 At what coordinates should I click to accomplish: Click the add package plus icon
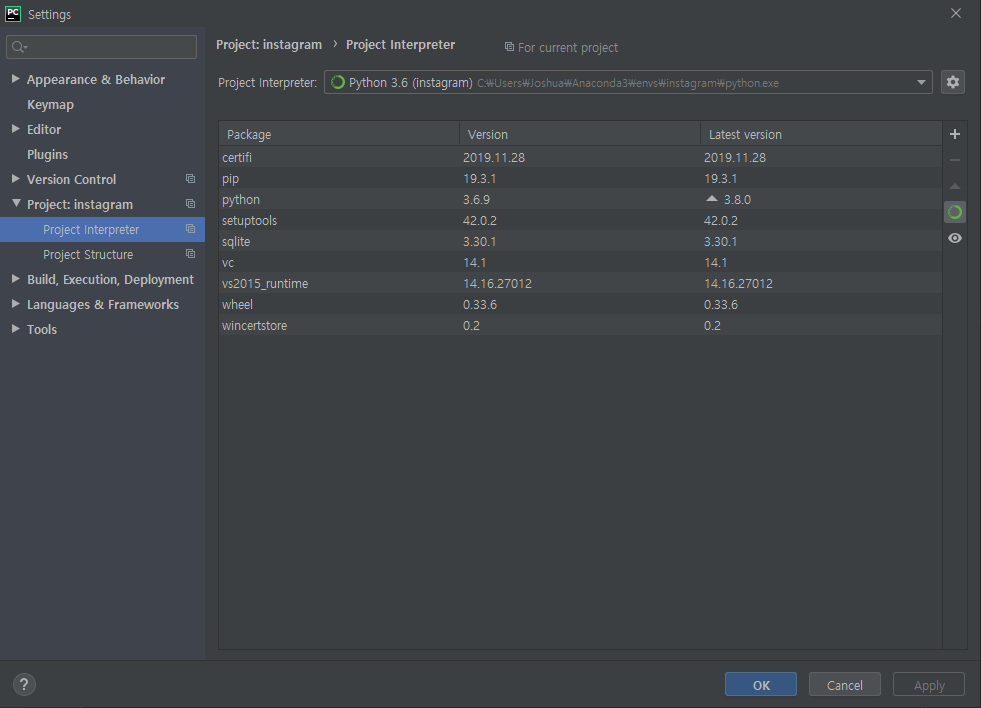pos(955,134)
